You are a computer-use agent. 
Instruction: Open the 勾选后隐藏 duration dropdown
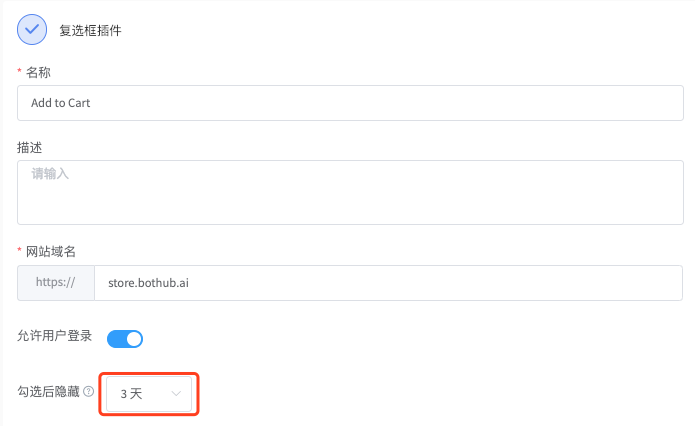point(149,394)
